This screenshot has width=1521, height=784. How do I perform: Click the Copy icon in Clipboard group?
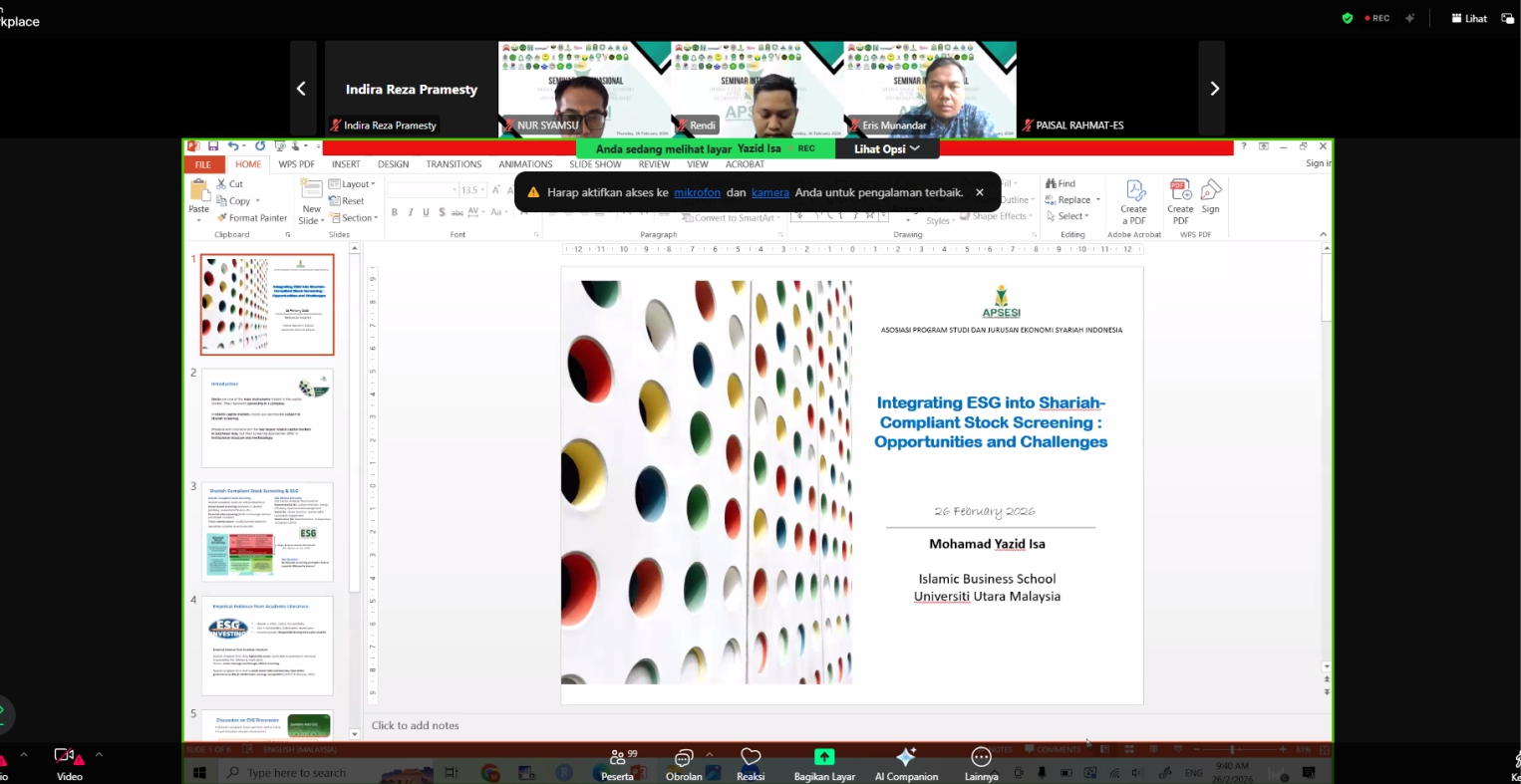222,201
